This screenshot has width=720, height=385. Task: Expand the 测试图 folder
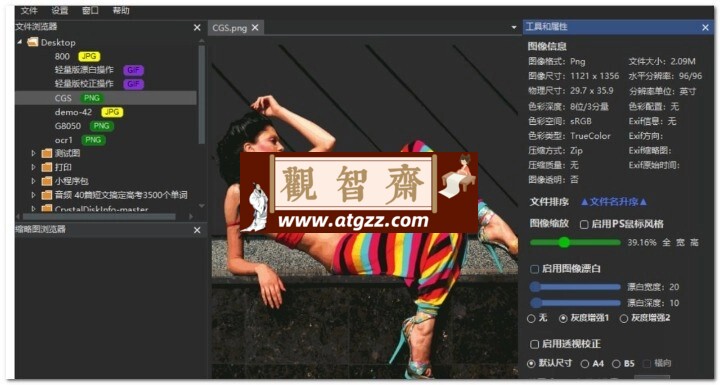[33, 153]
